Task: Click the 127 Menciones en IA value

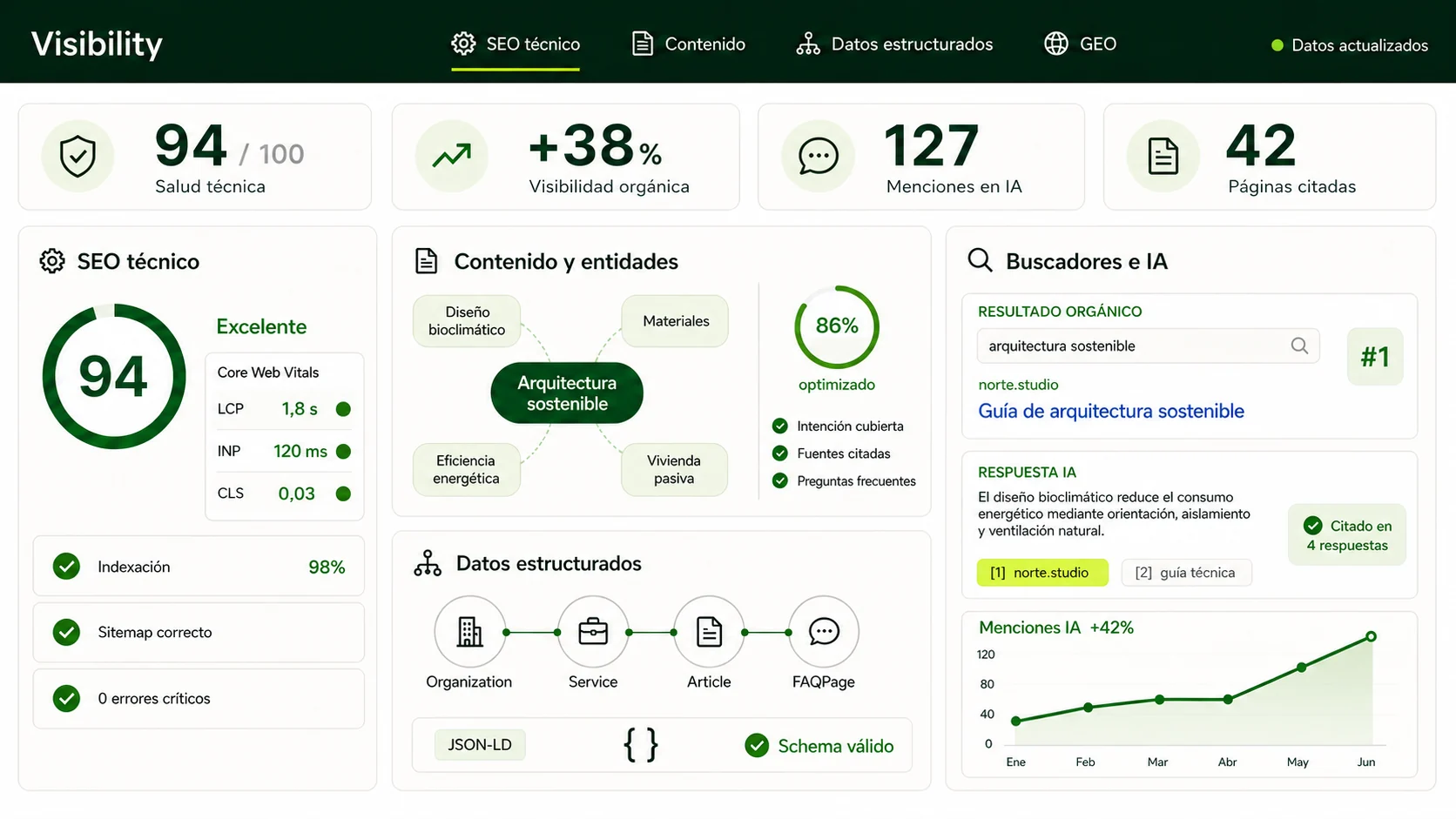Action: (x=932, y=144)
